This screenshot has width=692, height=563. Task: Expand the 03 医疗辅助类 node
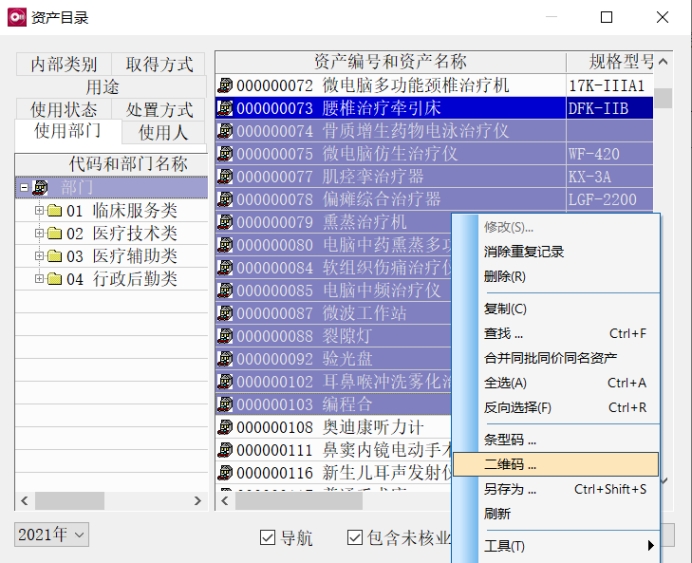[x=39, y=256]
